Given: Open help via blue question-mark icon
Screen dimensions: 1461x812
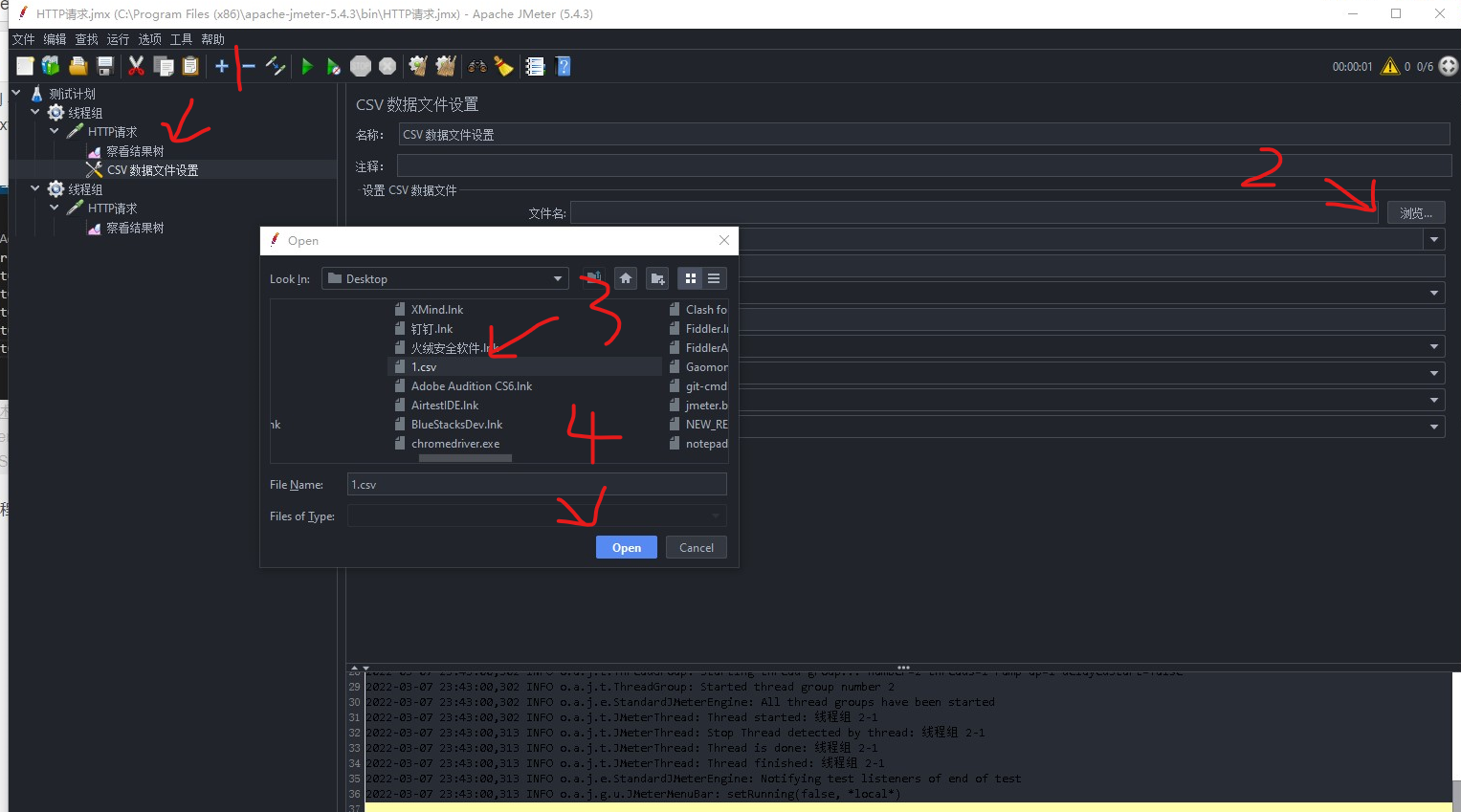Looking at the screenshot, I should pyautogui.click(x=564, y=66).
